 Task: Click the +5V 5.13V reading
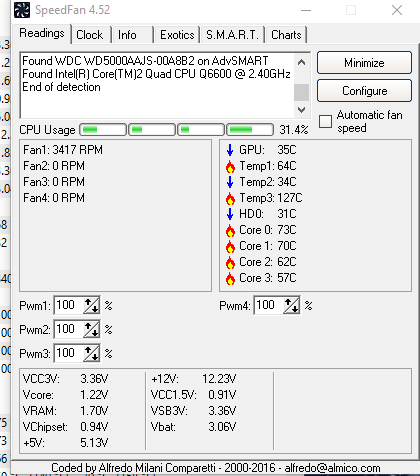(65, 443)
